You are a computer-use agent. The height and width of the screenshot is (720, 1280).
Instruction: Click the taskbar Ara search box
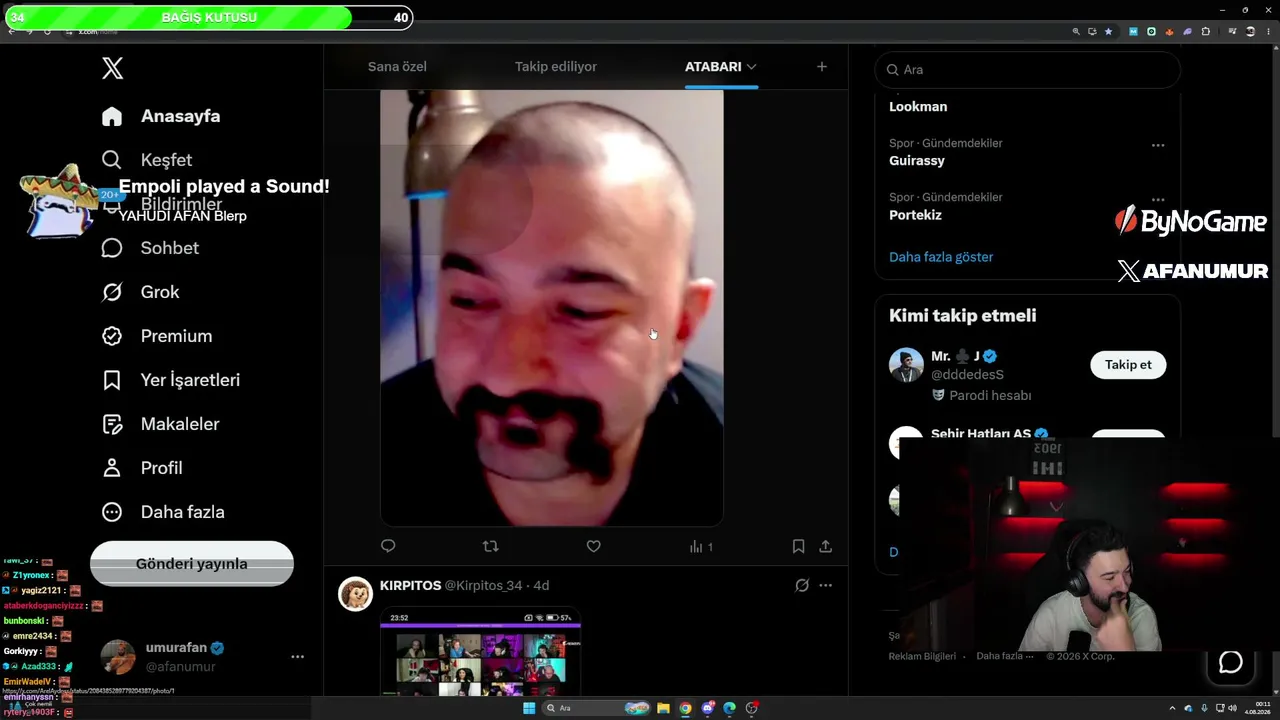596,708
